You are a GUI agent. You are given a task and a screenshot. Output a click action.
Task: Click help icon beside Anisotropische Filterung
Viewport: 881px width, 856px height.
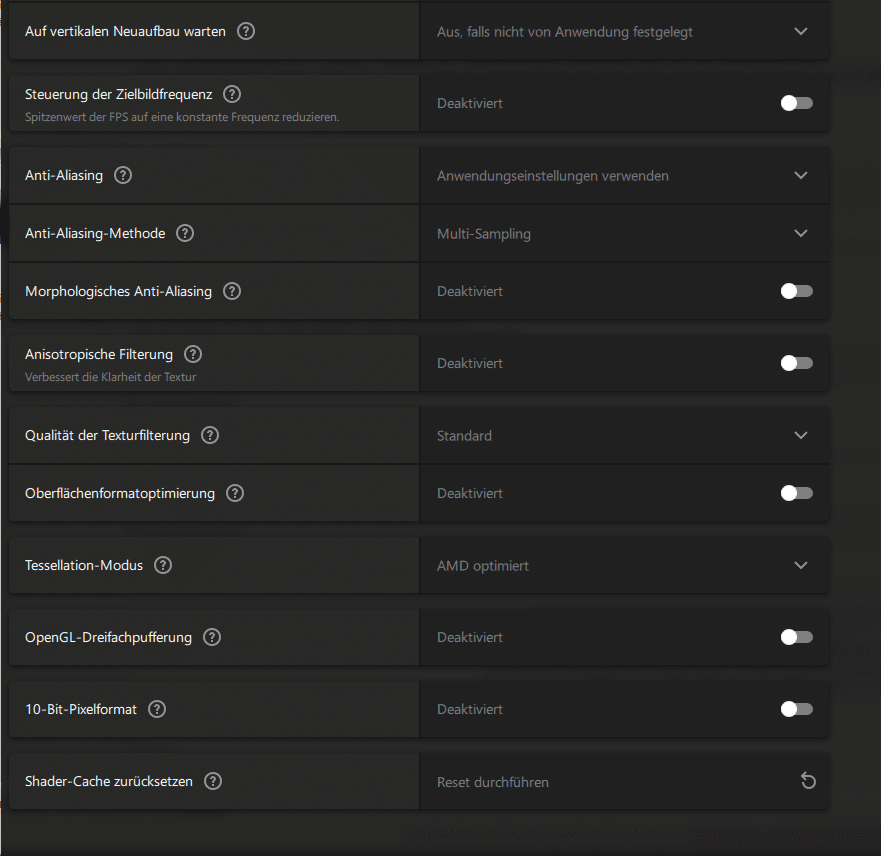pyautogui.click(x=193, y=354)
